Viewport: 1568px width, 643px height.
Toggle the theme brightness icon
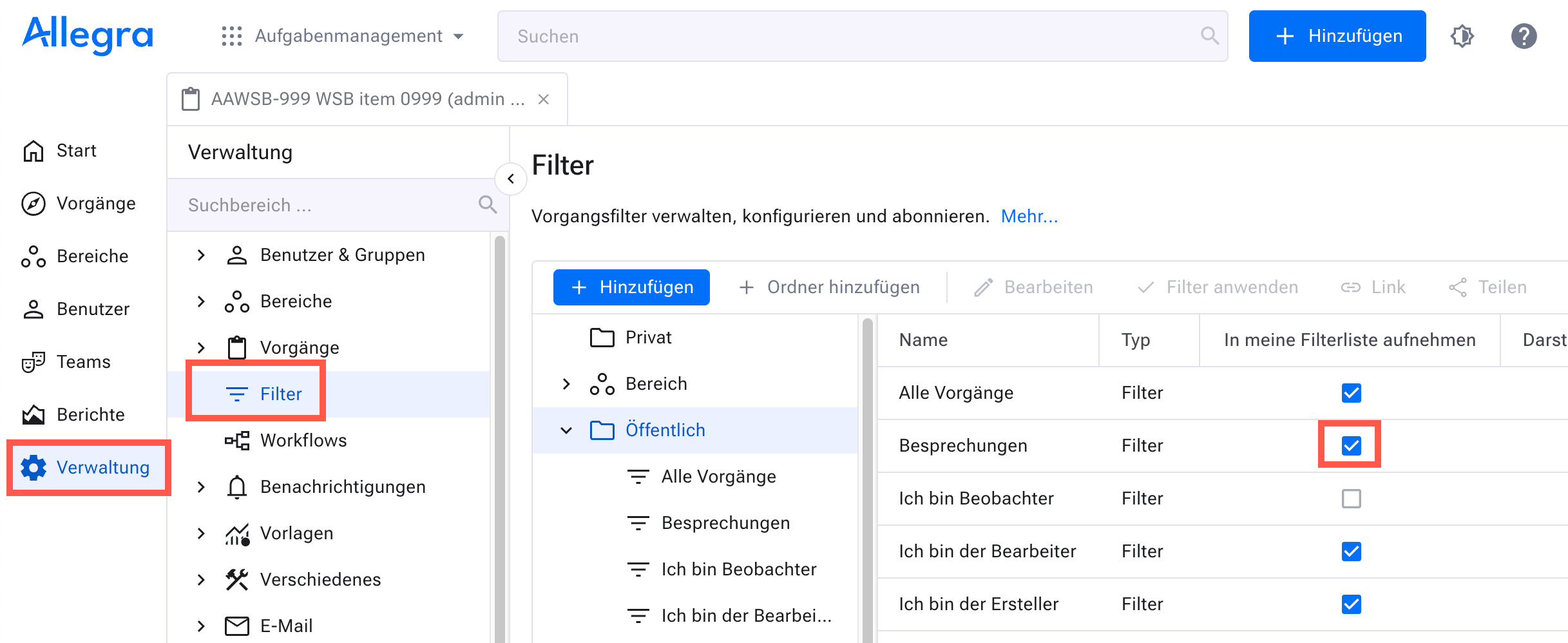[1462, 36]
